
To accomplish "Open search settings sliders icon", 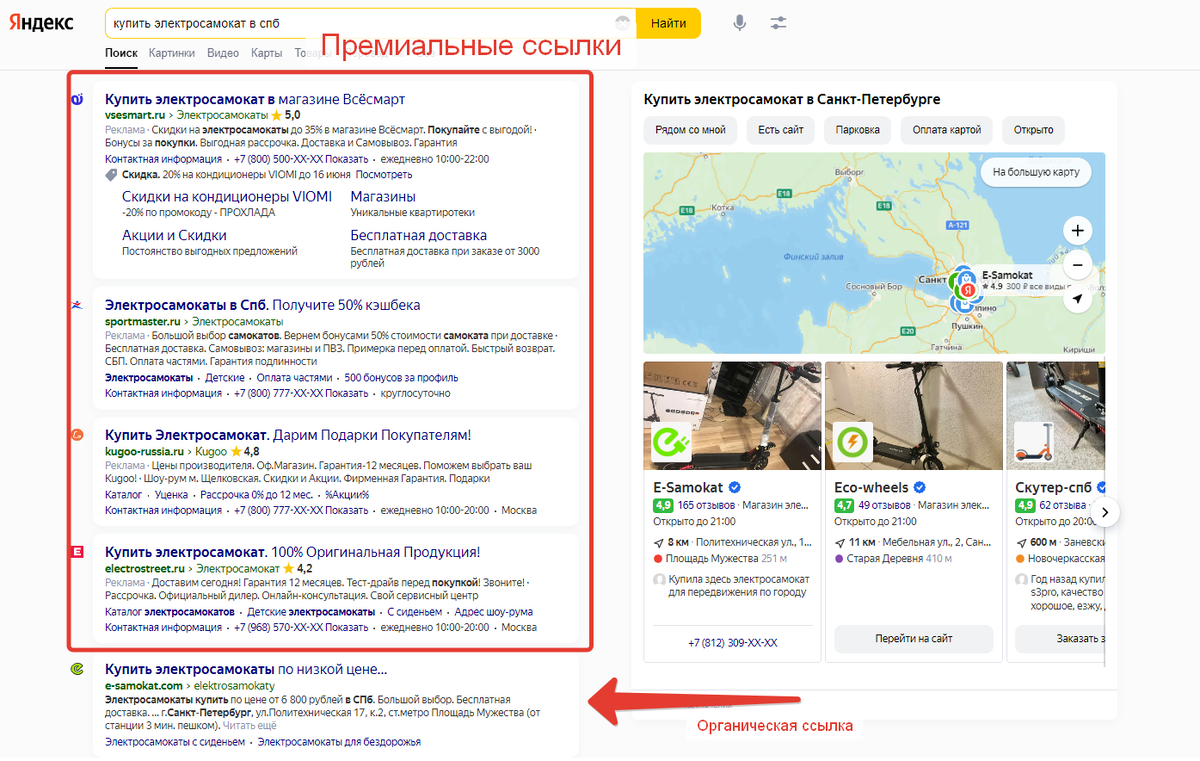I will click(x=779, y=23).
